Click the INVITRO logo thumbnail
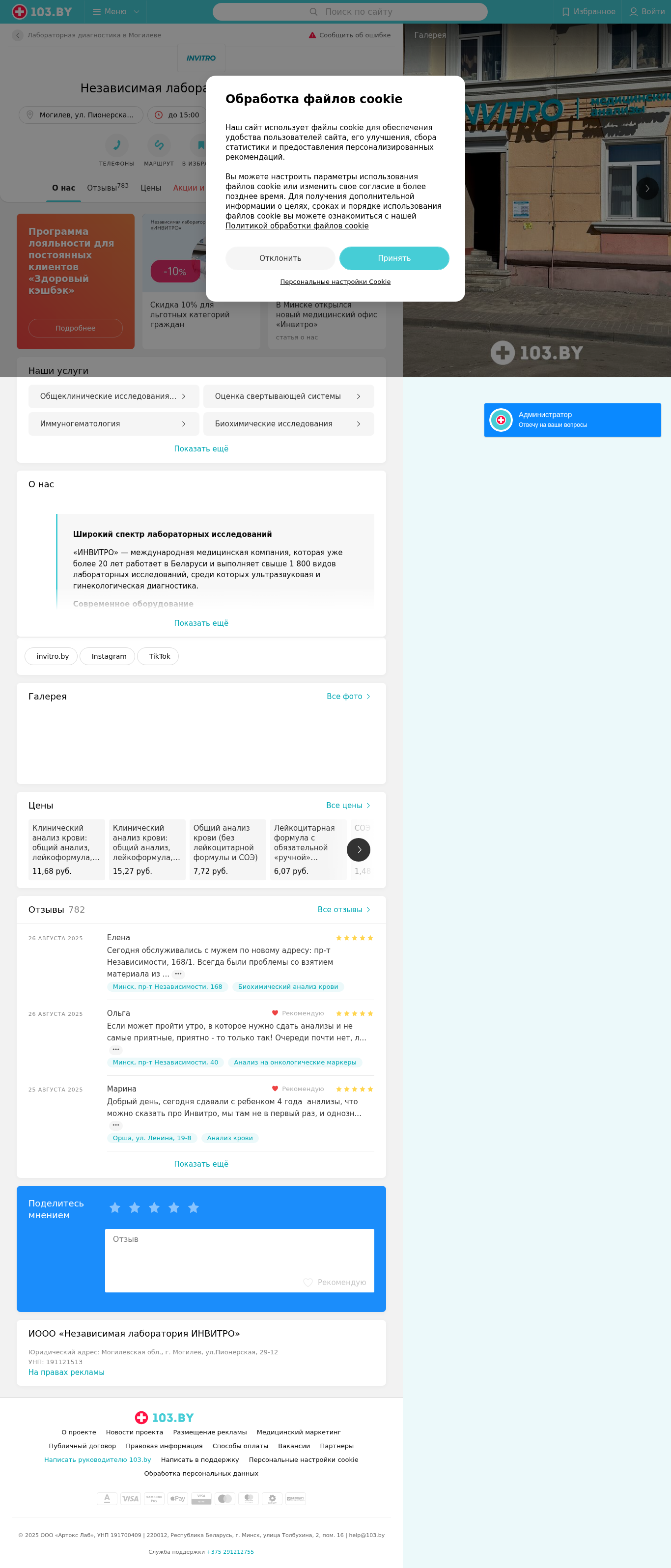Screen dimensions: 671x1568 click(x=201, y=58)
